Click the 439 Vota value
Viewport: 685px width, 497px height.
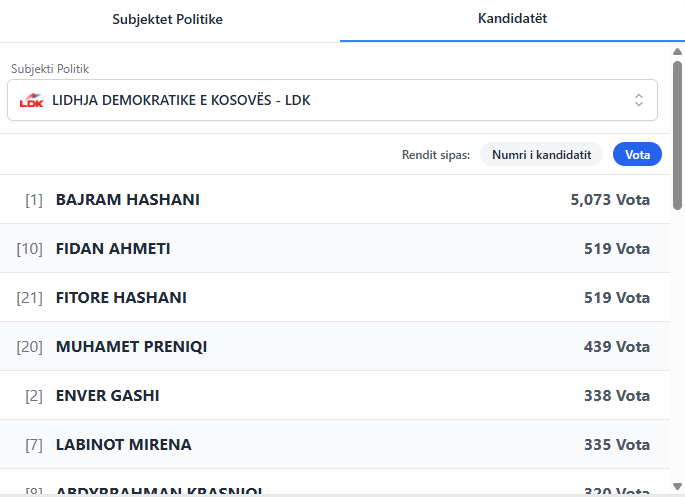[616, 346]
